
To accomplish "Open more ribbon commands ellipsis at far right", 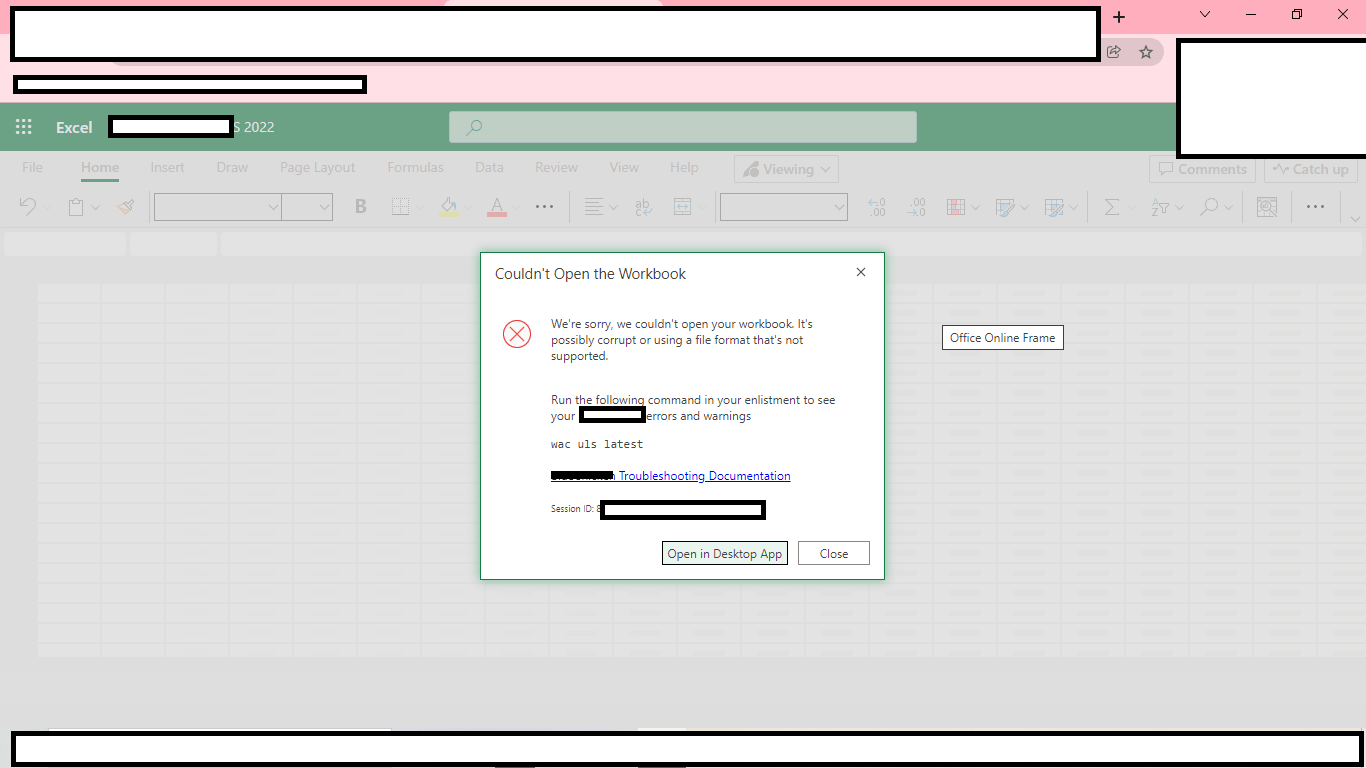I will click(x=1315, y=207).
